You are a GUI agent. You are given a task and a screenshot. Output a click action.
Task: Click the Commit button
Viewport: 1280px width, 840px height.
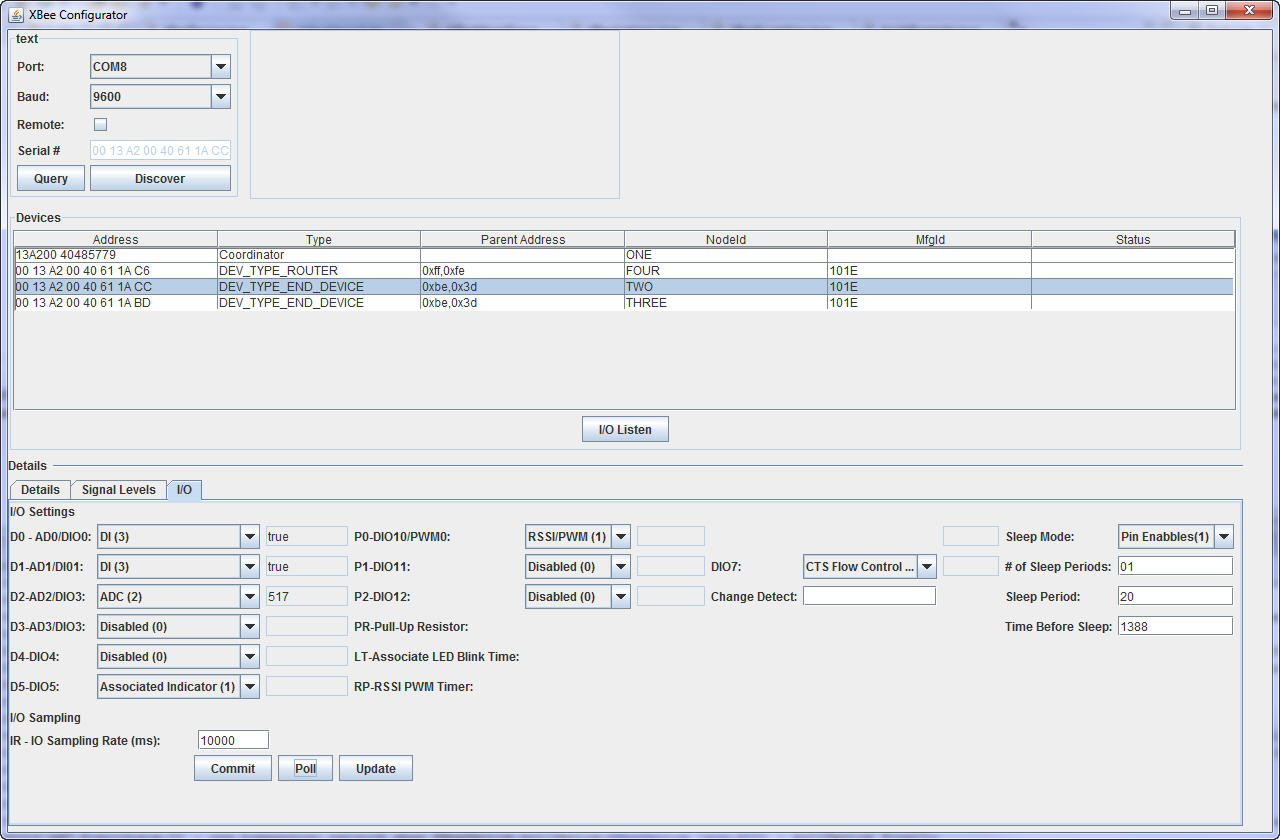[x=232, y=769]
